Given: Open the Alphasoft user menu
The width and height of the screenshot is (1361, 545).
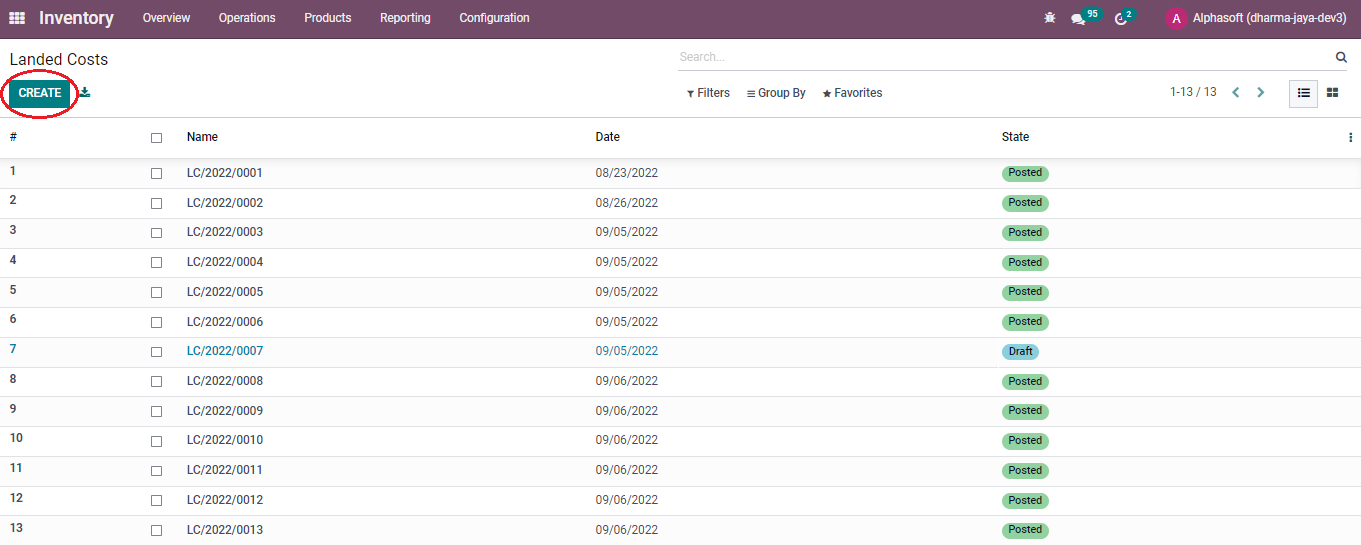Looking at the screenshot, I should click(1256, 18).
